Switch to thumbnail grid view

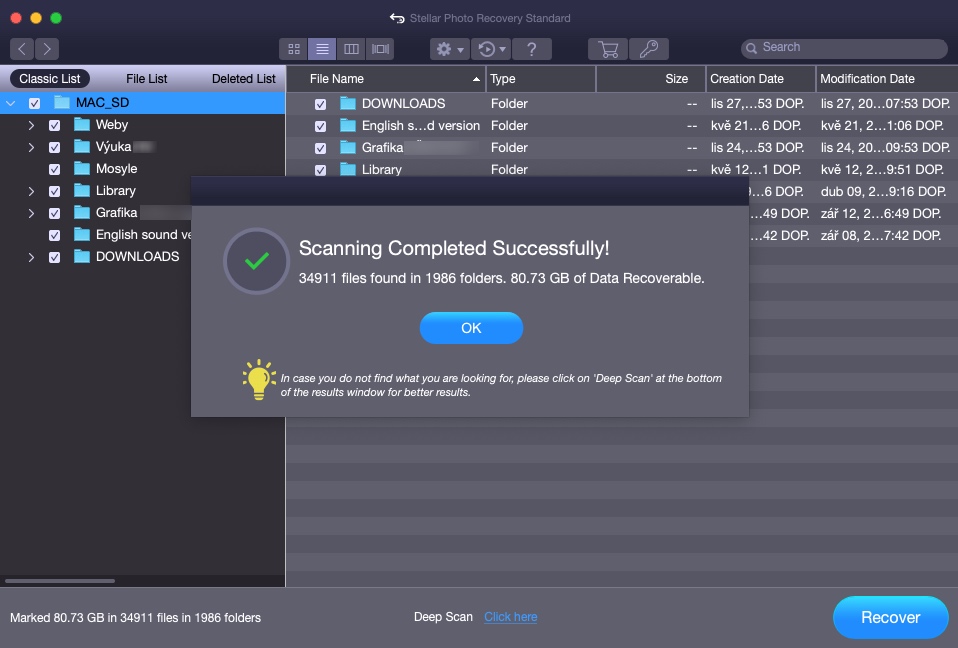point(294,49)
